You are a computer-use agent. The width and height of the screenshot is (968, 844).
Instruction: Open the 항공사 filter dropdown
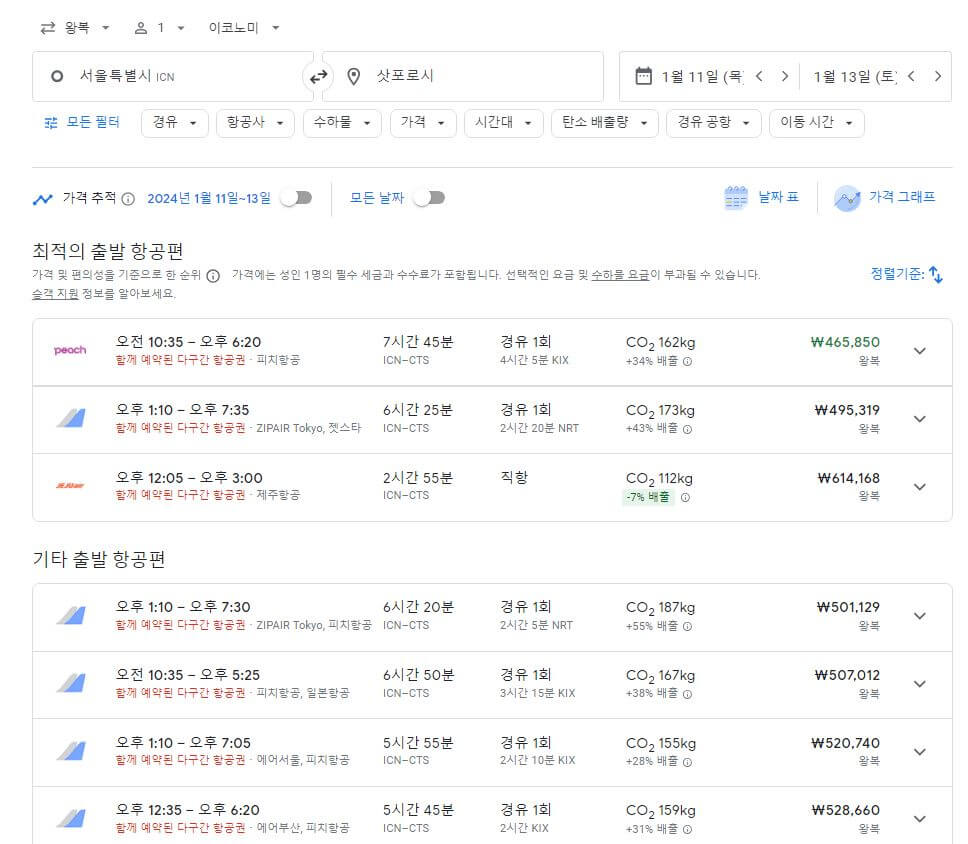click(254, 125)
